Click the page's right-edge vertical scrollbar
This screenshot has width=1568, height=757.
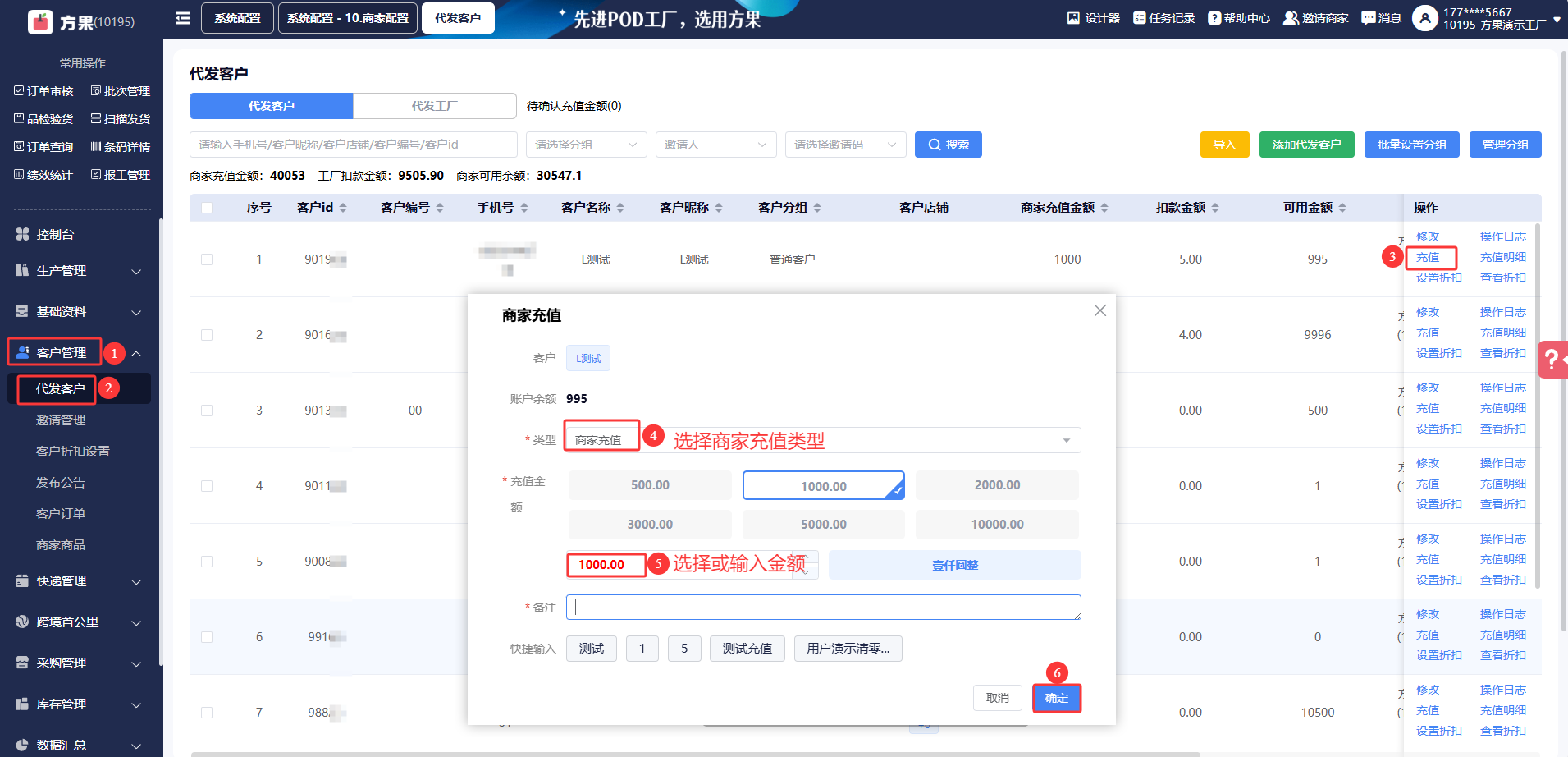click(1564, 341)
